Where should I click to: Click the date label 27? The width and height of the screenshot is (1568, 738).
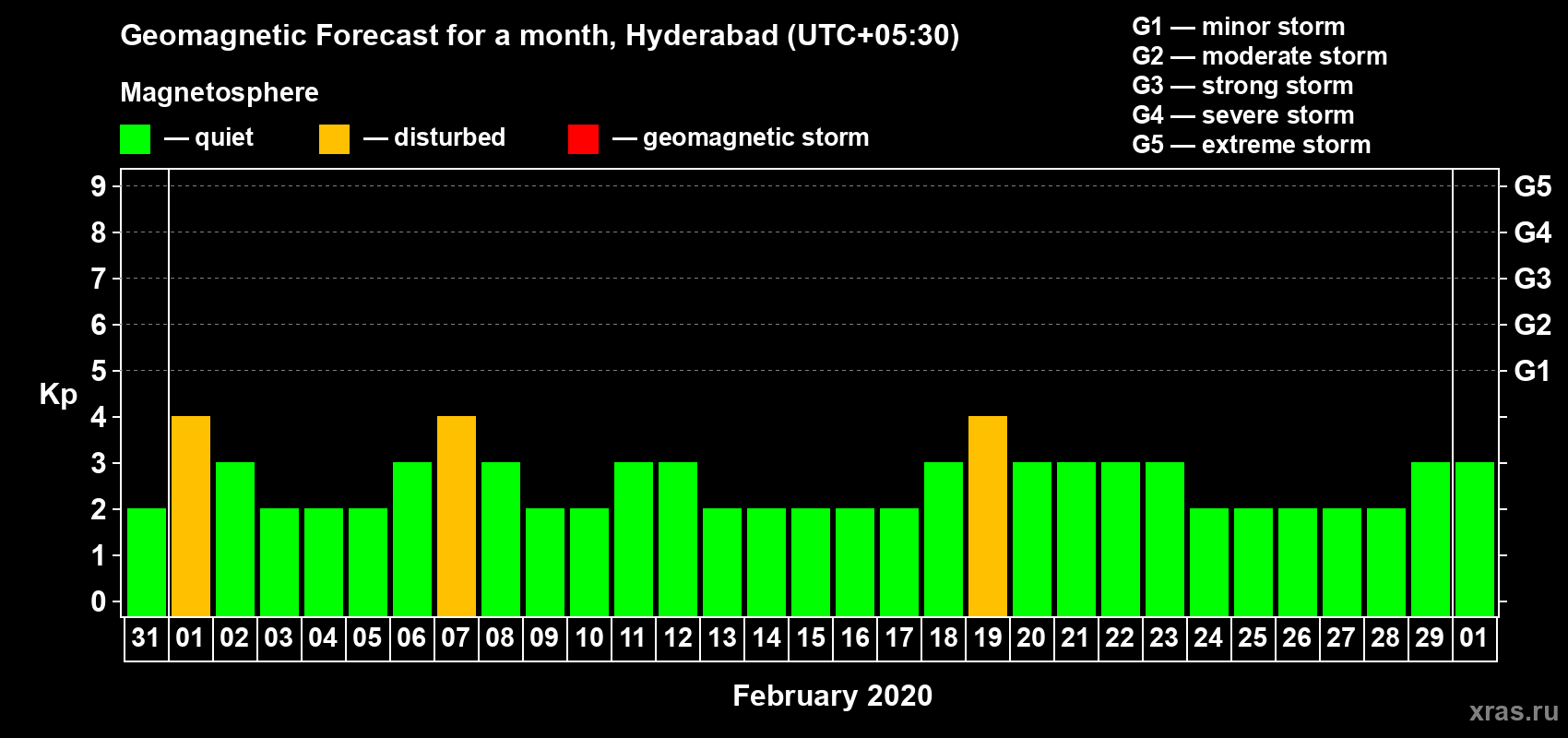point(1341,637)
